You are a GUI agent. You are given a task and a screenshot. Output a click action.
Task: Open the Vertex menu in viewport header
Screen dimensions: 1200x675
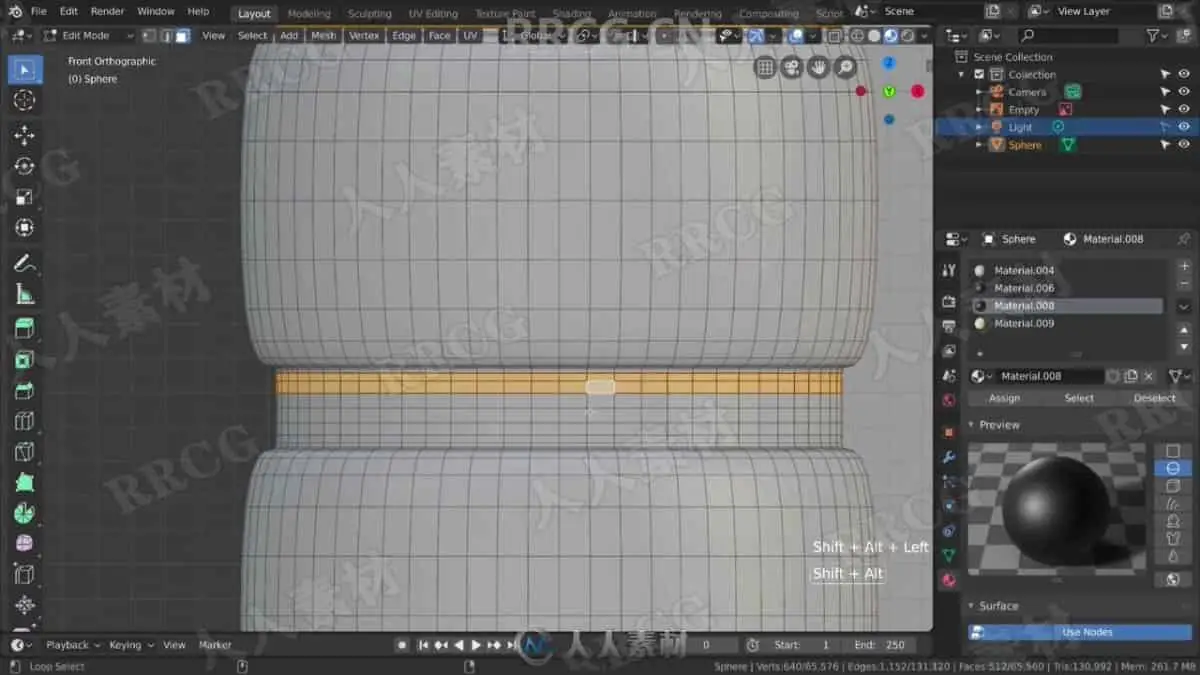[x=364, y=35]
